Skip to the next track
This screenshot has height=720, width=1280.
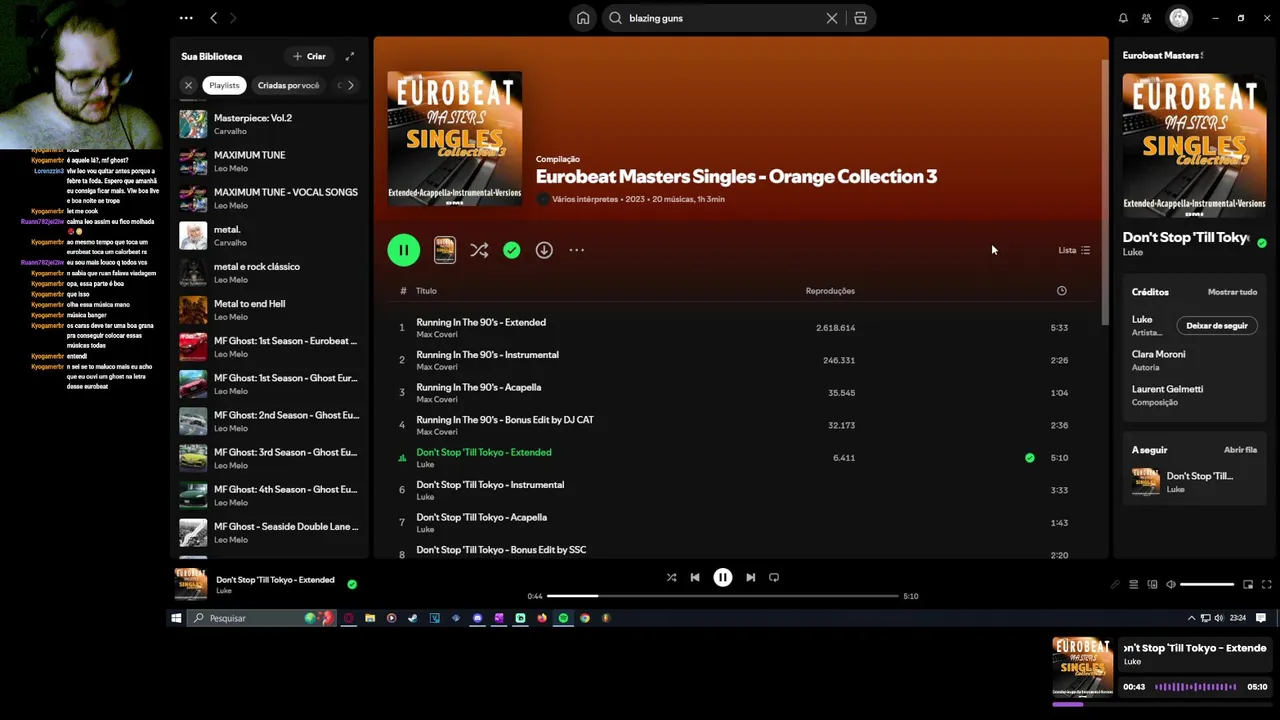click(750, 577)
